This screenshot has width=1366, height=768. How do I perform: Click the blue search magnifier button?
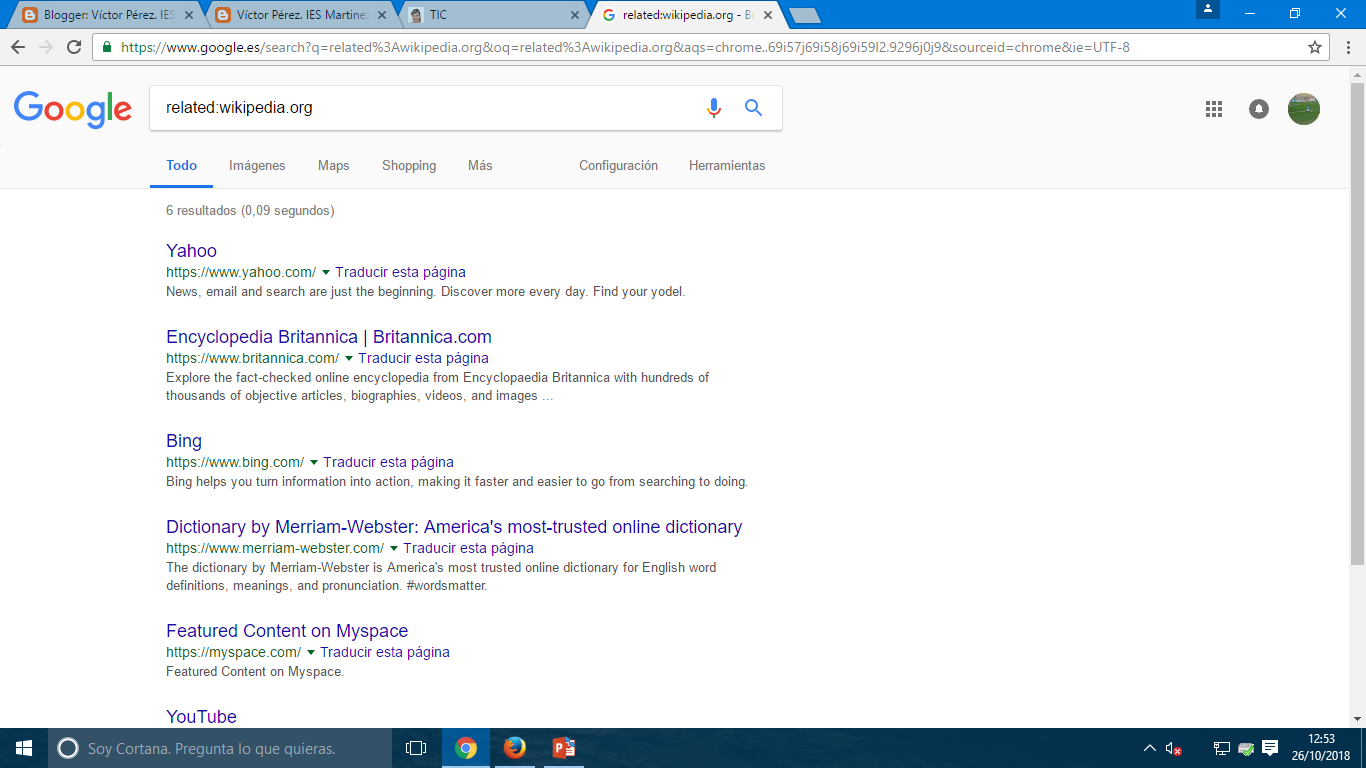pos(753,108)
